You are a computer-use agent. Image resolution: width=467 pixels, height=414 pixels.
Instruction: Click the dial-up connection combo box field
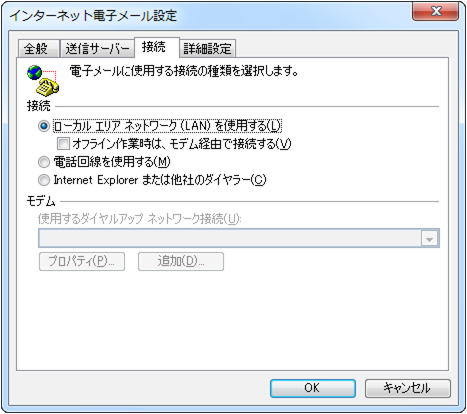click(239, 238)
